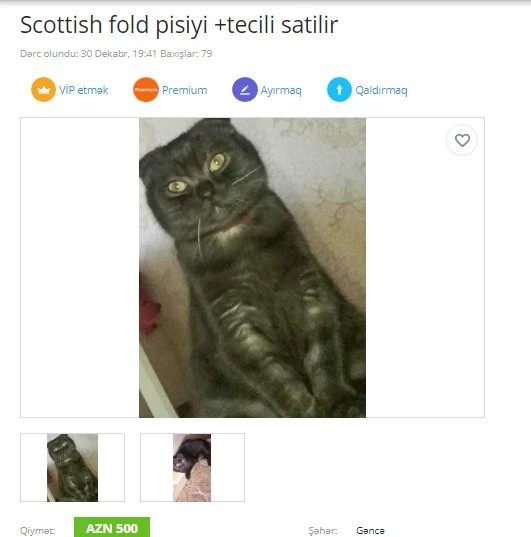Select the Ayırmaq text link
Image resolution: width=531 pixels, height=537 pixels.
click(281, 91)
